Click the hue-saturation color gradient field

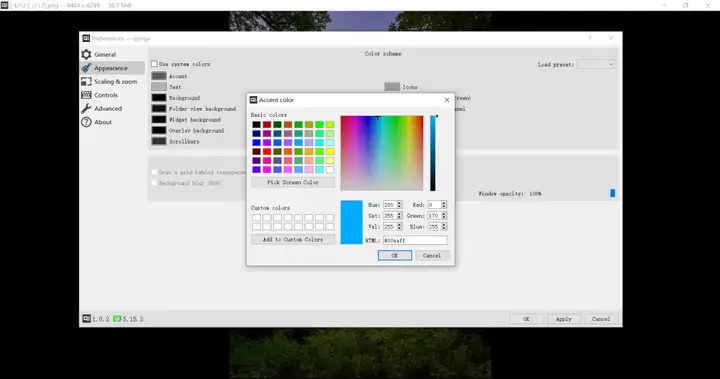coord(382,153)
